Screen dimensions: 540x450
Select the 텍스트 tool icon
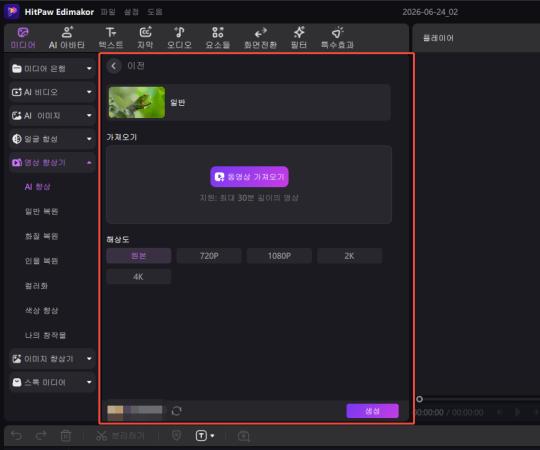111,32
